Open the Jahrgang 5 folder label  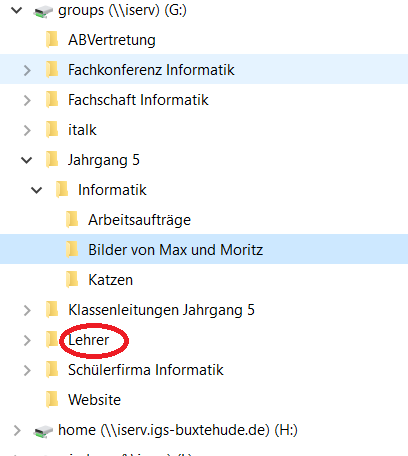104,160
